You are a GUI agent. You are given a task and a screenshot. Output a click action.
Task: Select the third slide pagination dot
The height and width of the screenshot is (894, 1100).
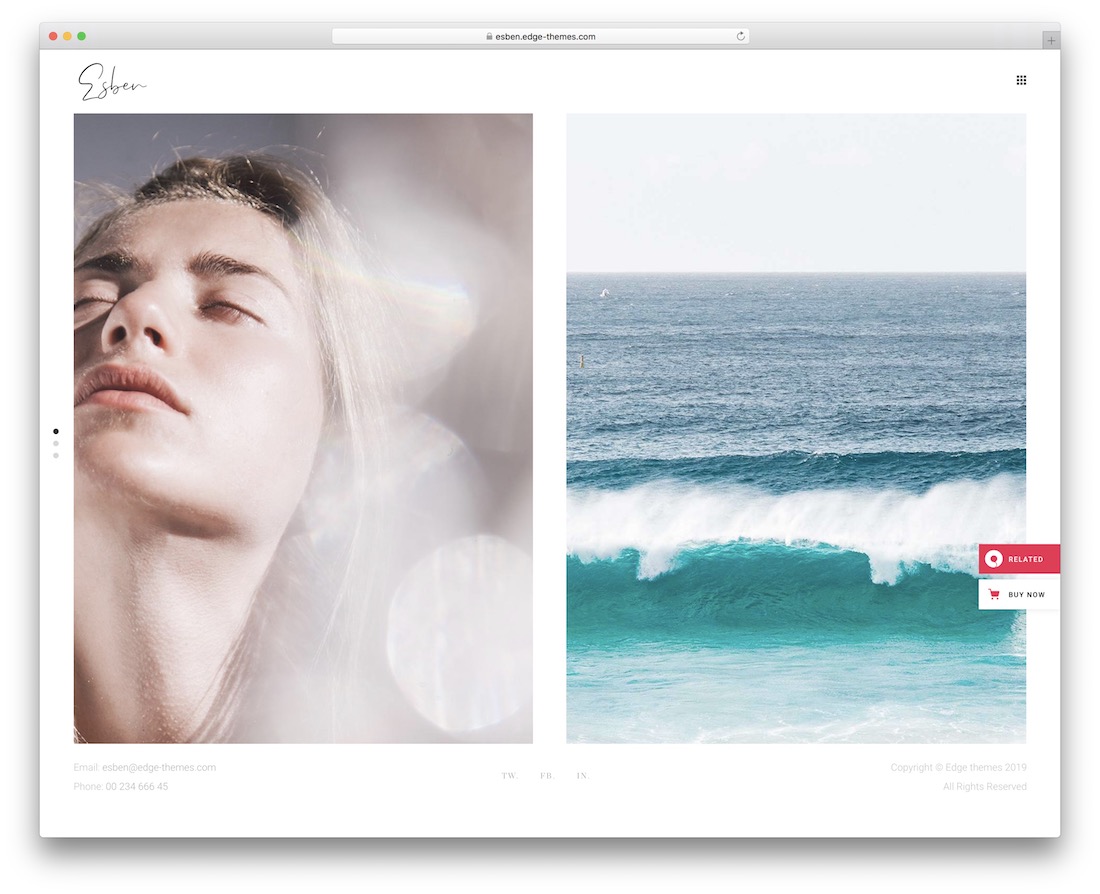(56, 455)
